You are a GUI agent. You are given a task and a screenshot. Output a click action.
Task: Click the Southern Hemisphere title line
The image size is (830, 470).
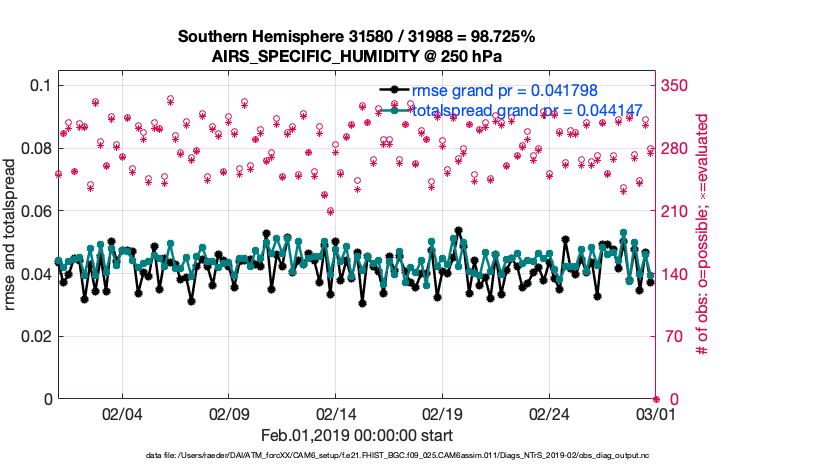click(x=356, y=37)
